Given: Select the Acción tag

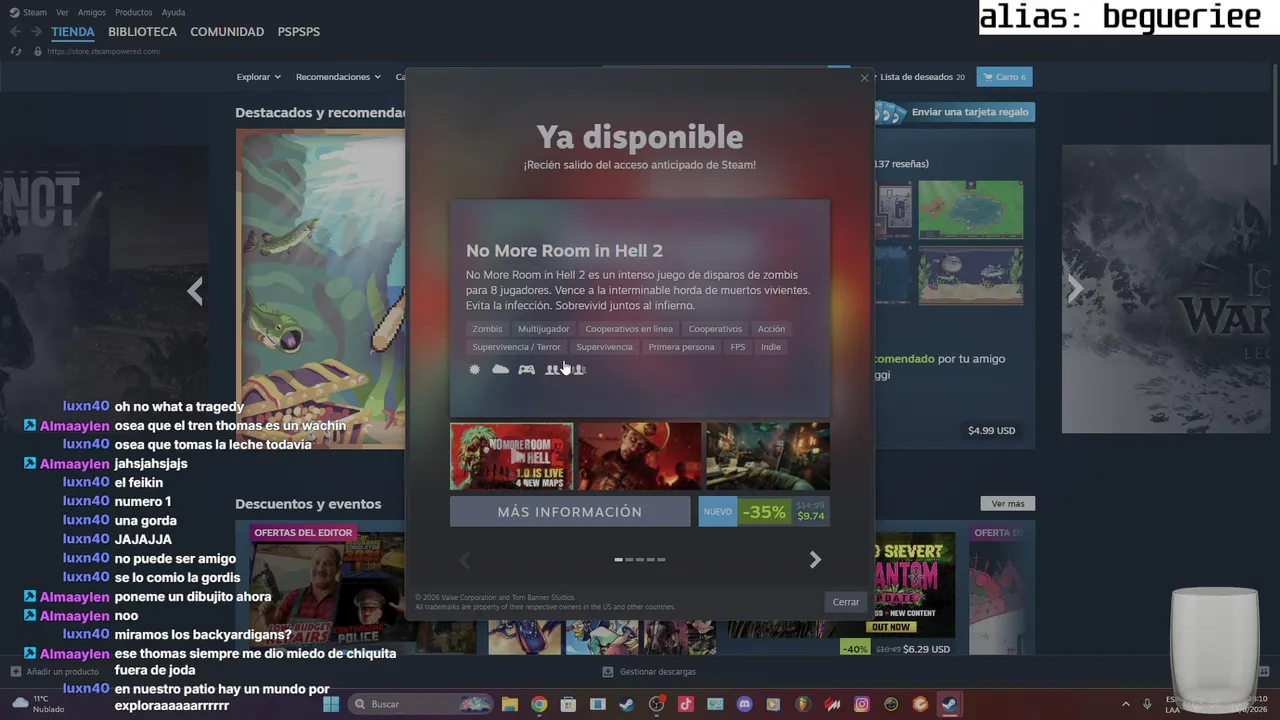Looking at the screenshot, I should 771,329.
